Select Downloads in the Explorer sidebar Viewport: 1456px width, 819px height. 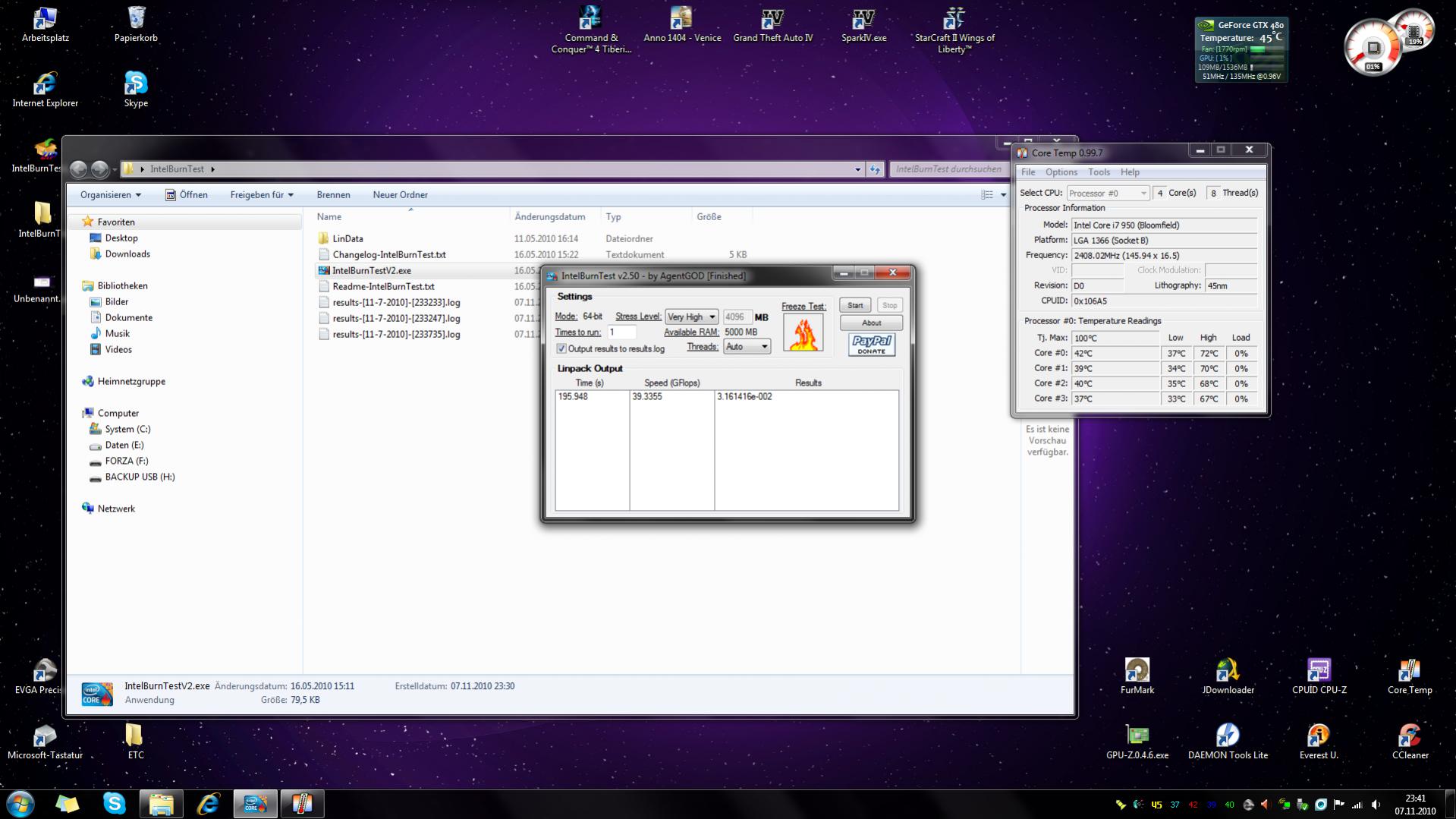point(127,254)
